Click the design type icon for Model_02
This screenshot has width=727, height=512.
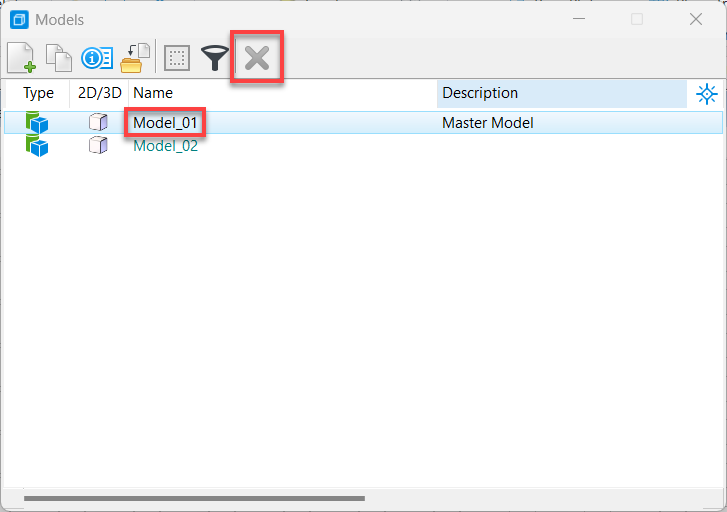[37, 146]
